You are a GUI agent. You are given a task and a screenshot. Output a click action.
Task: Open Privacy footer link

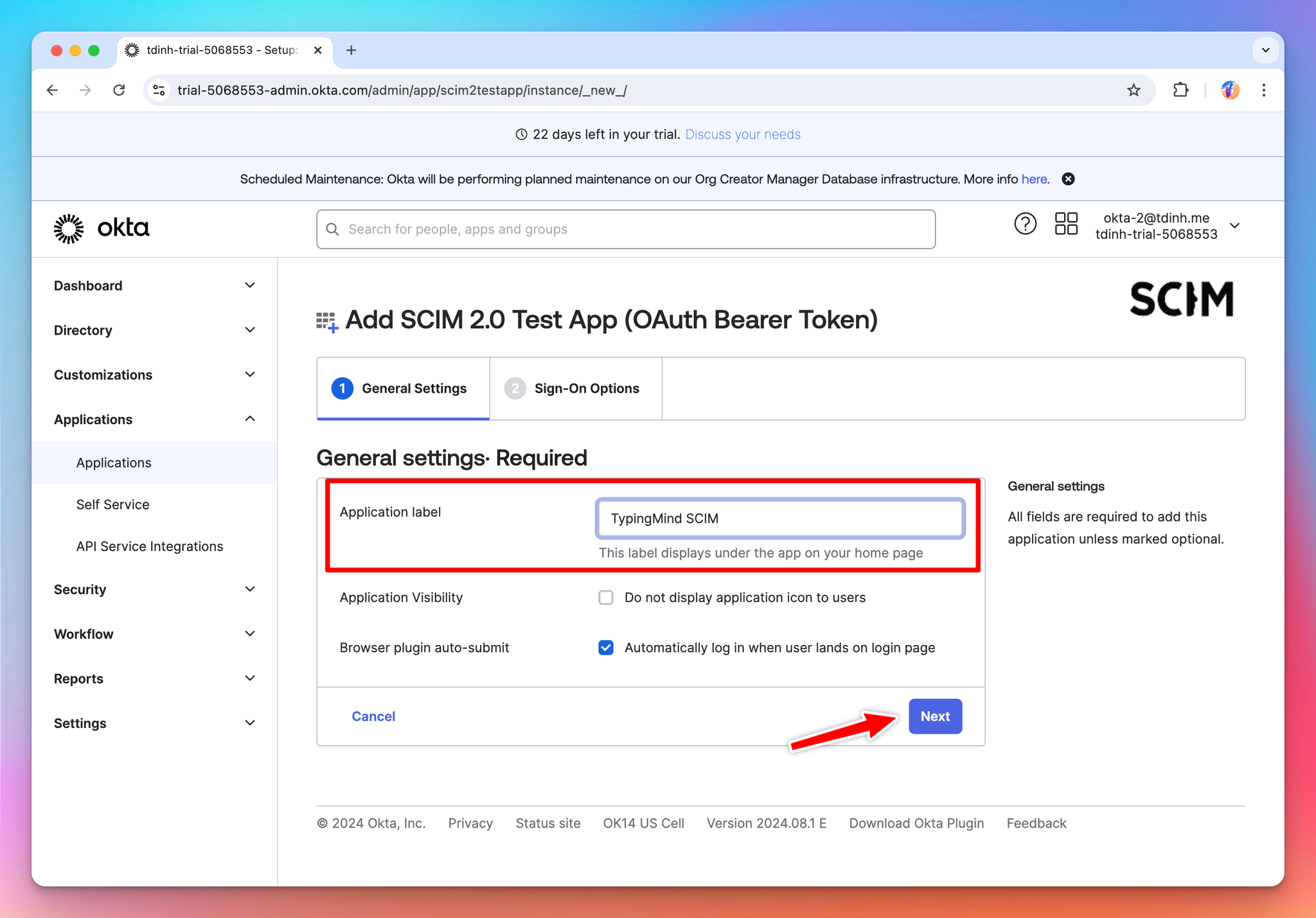(470, 824)
